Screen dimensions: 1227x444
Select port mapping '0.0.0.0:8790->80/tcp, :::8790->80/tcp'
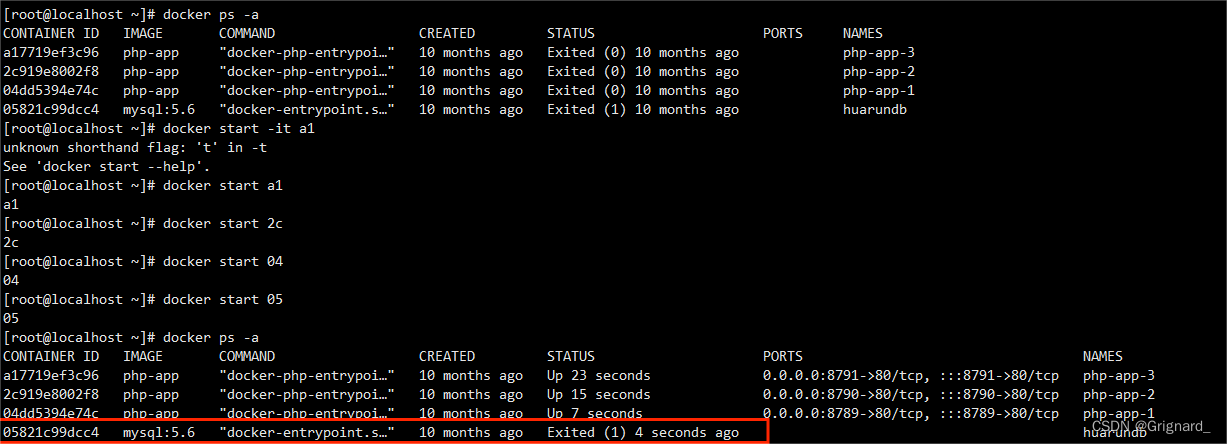click(911, 394)
